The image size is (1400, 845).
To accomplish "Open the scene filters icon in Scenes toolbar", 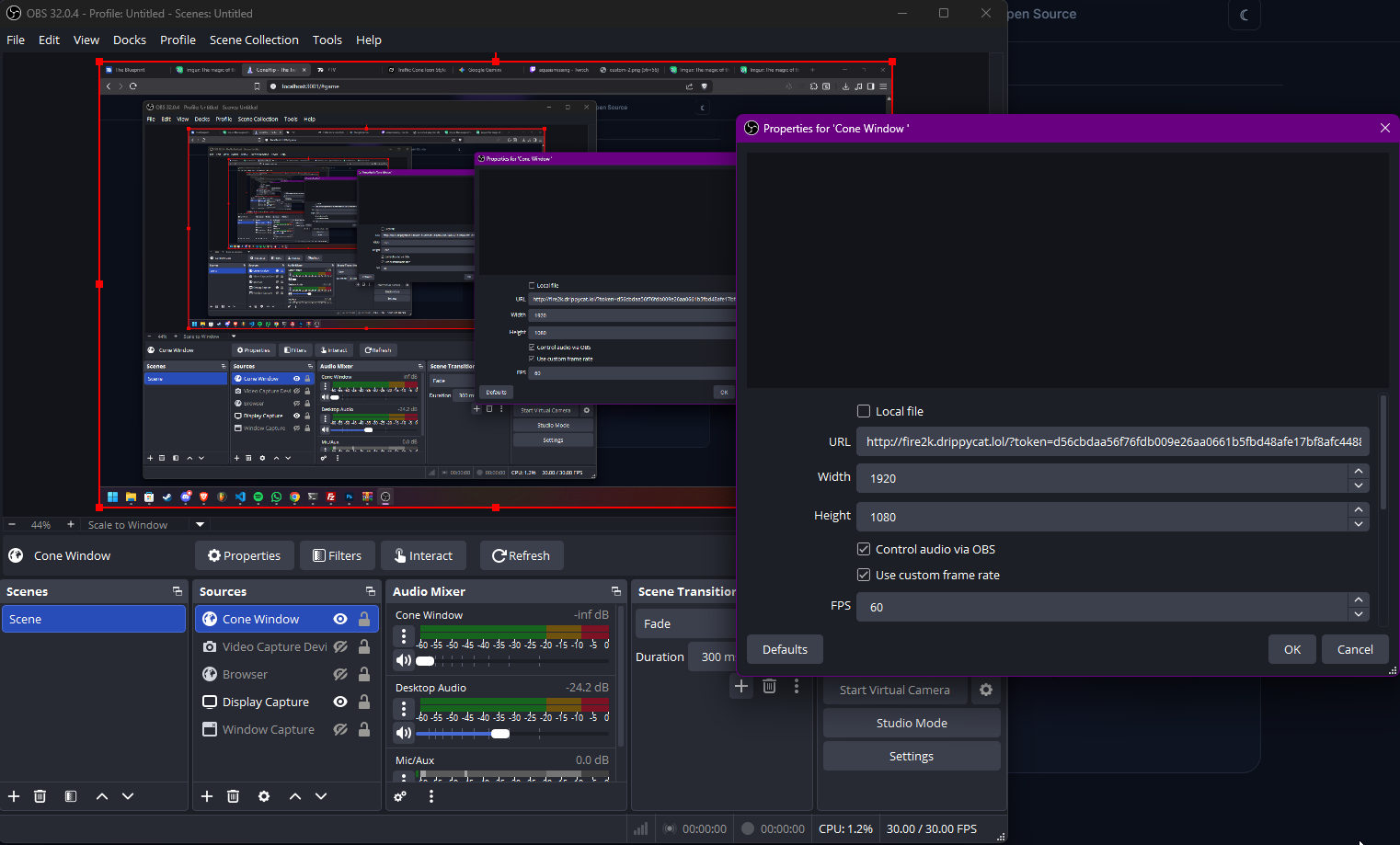I will coord(71,796).
